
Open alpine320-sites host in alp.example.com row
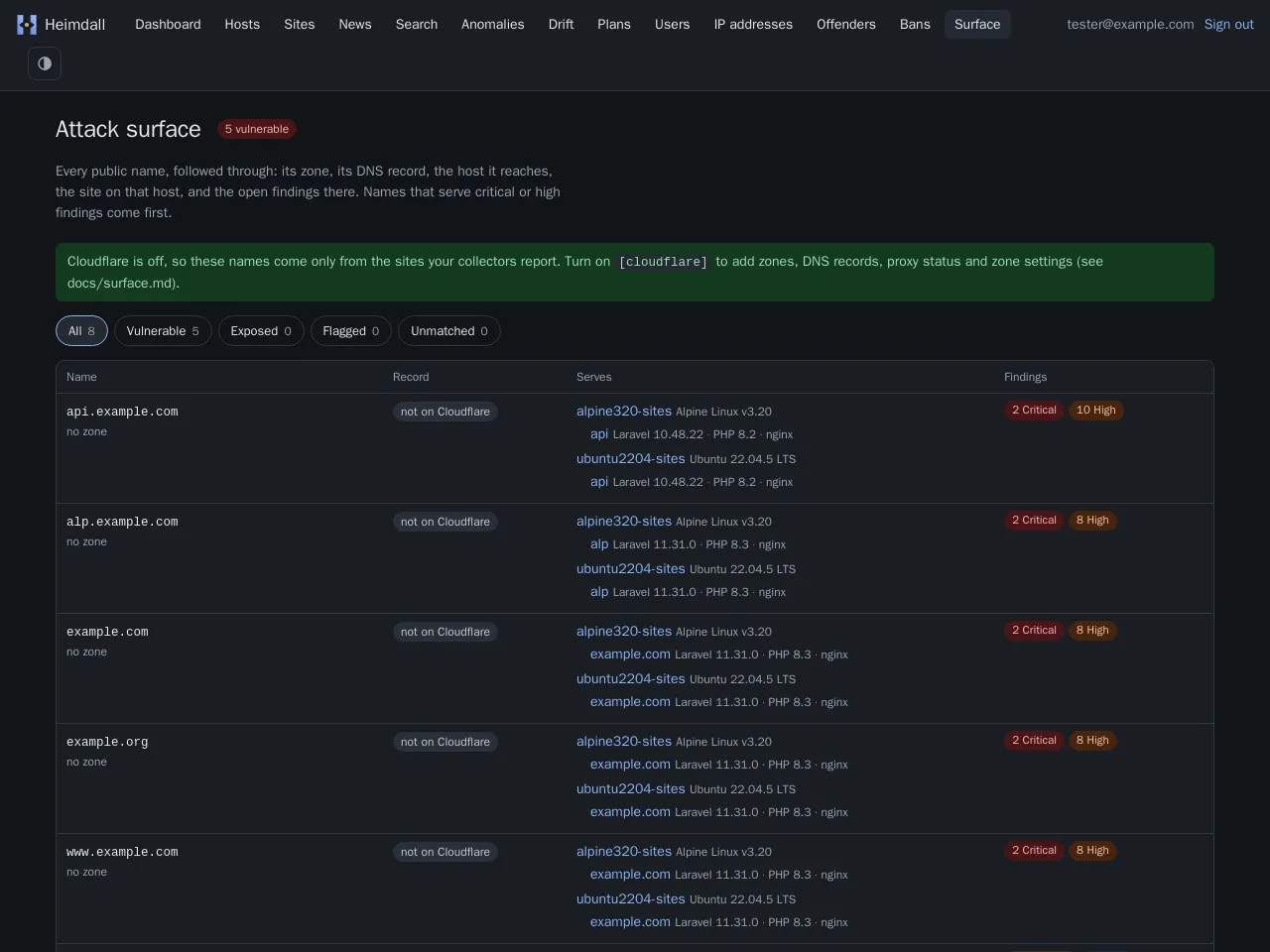pos(624,521)
